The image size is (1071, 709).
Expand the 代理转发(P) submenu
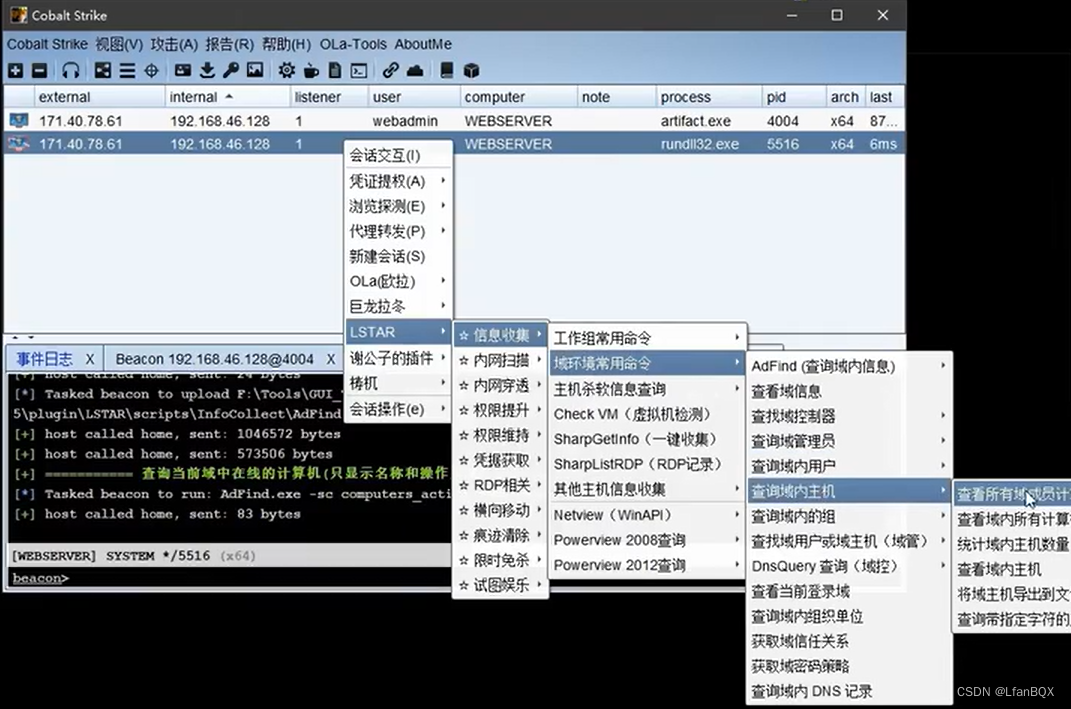[398, 232]
